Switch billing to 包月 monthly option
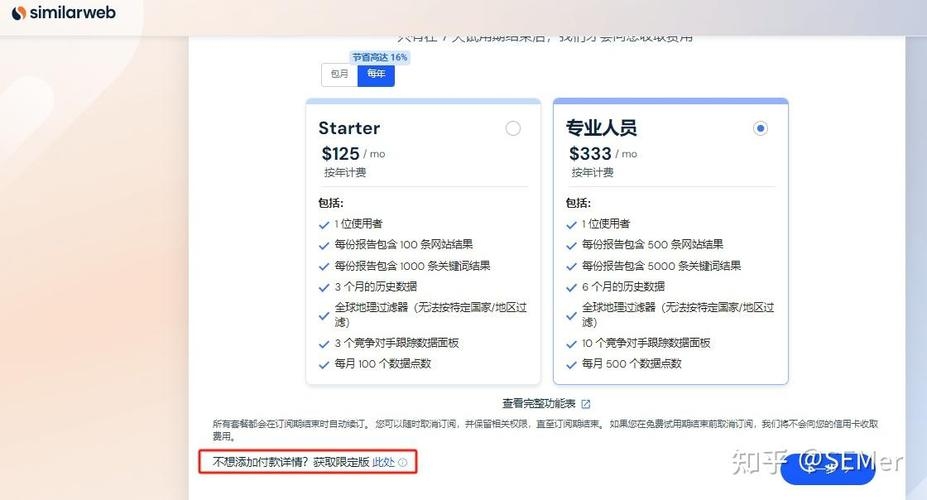Image resolution: width=927 pixels, height=500 pixels. coord(339,74)
